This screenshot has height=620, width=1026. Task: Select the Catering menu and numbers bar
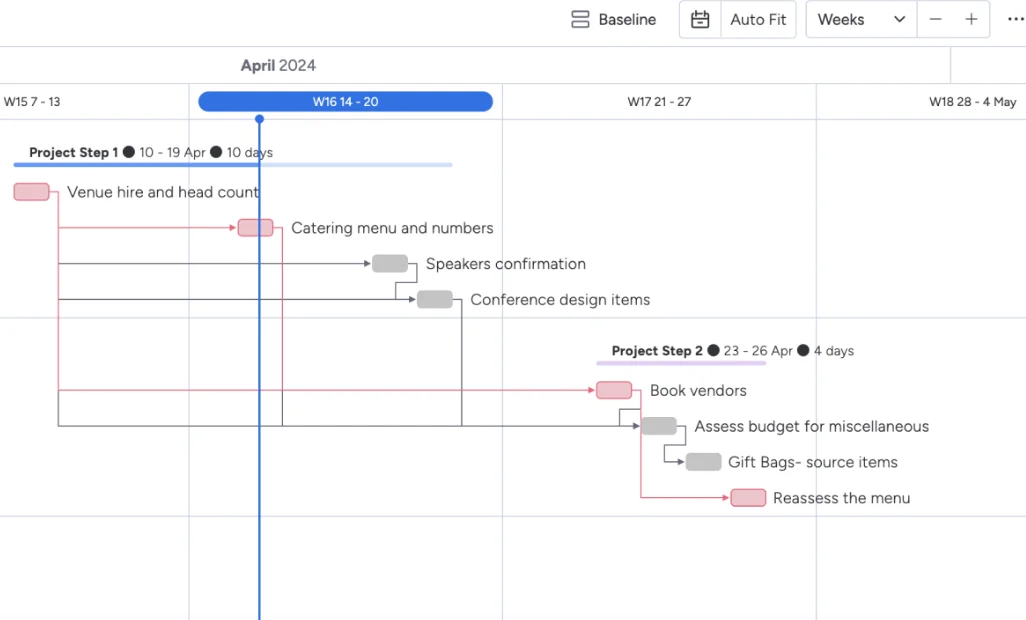(256, 228)
